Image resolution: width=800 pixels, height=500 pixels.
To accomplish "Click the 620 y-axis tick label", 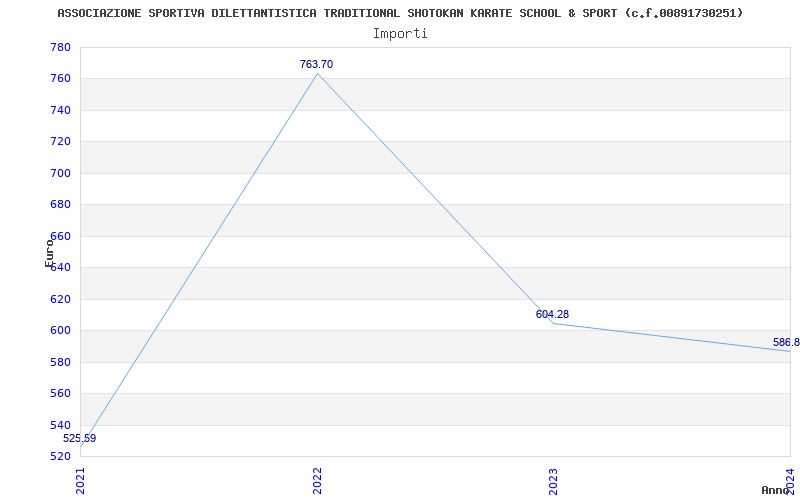I will point(60,299).
